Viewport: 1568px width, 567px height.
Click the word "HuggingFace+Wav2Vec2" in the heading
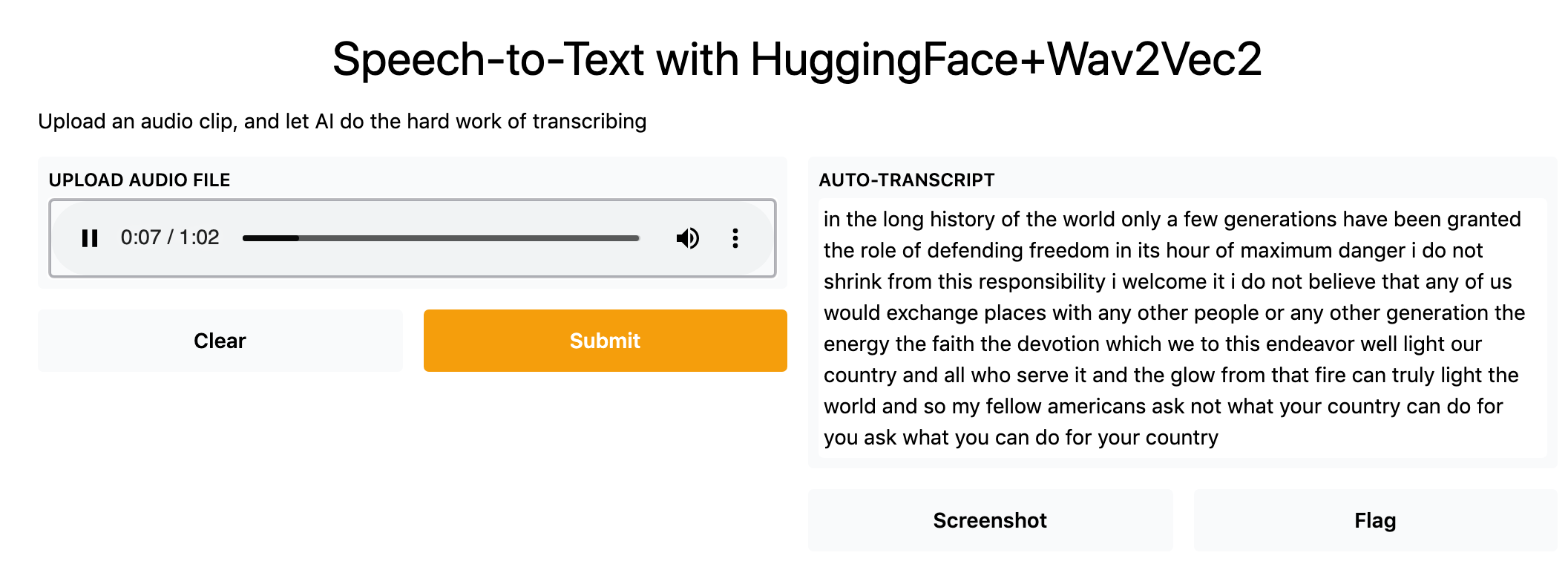tap(1006, 59)
